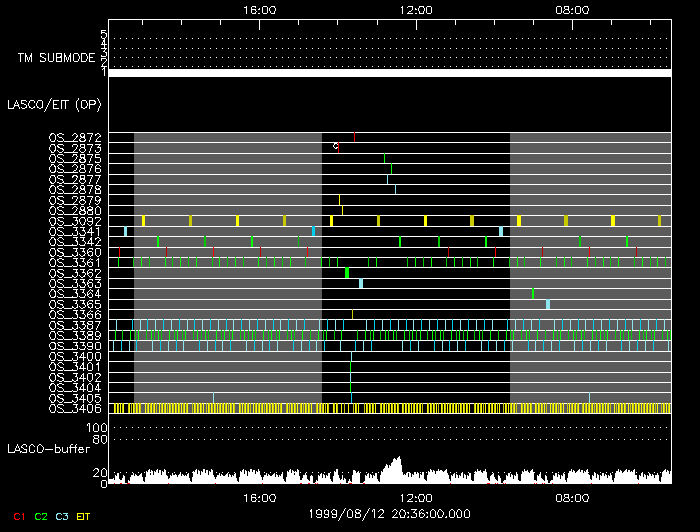The width and height of the screenshot is (700, 532).
Task: Click the green marker on the OS_2875 row
Action: click(385, 158)
